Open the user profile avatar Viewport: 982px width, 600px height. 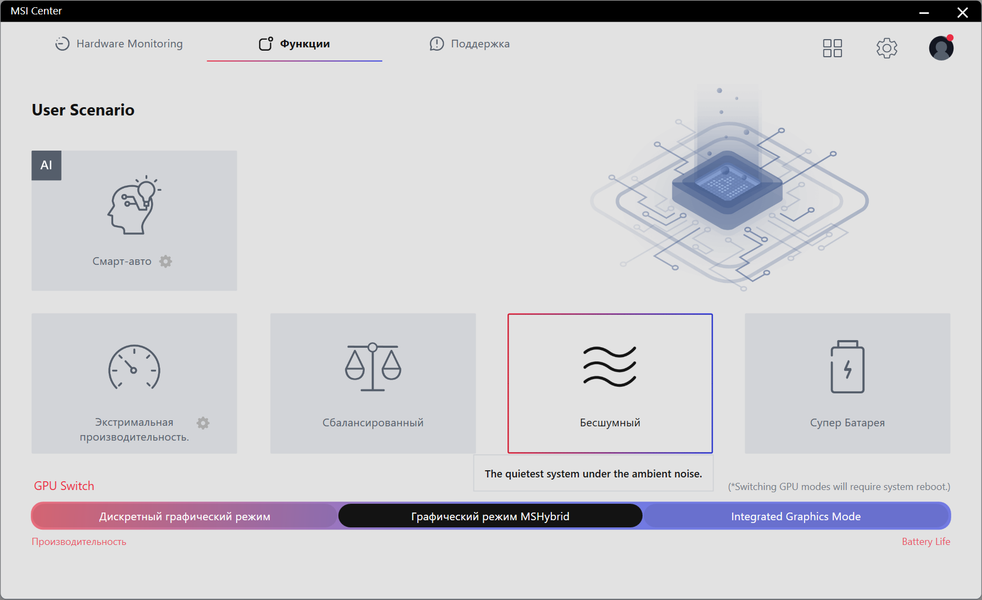[941, 48]
